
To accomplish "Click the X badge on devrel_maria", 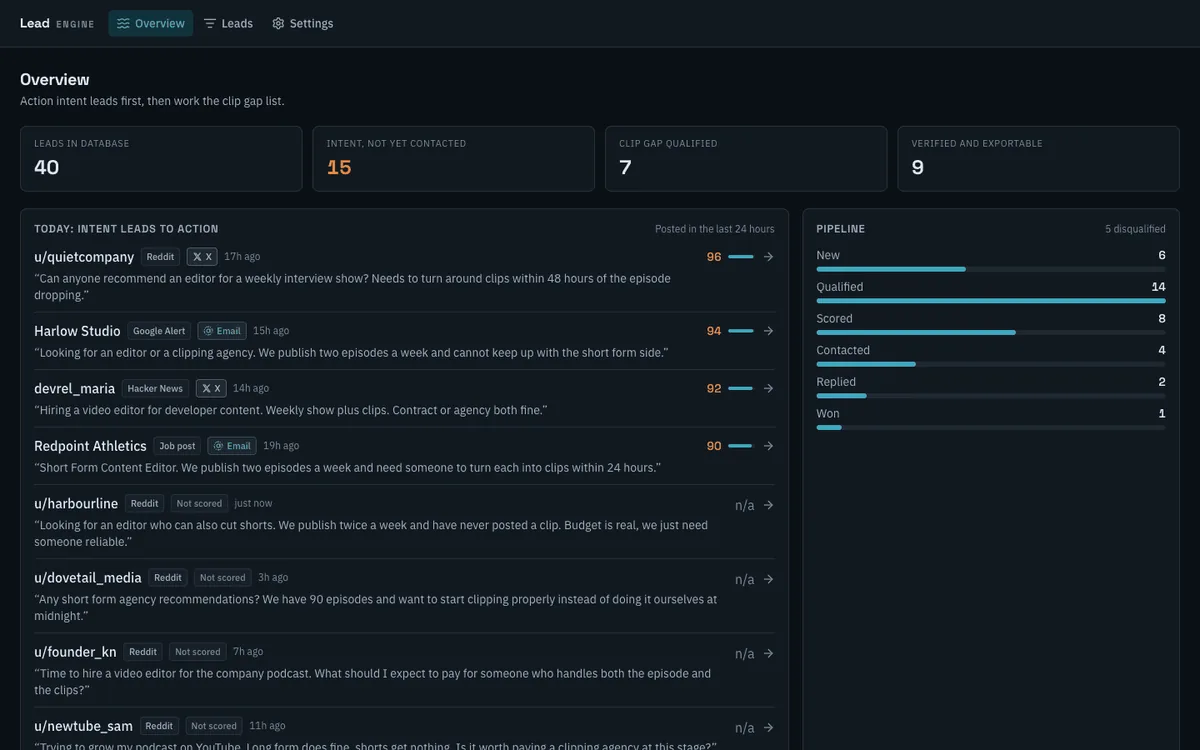I will click(210, 388).
